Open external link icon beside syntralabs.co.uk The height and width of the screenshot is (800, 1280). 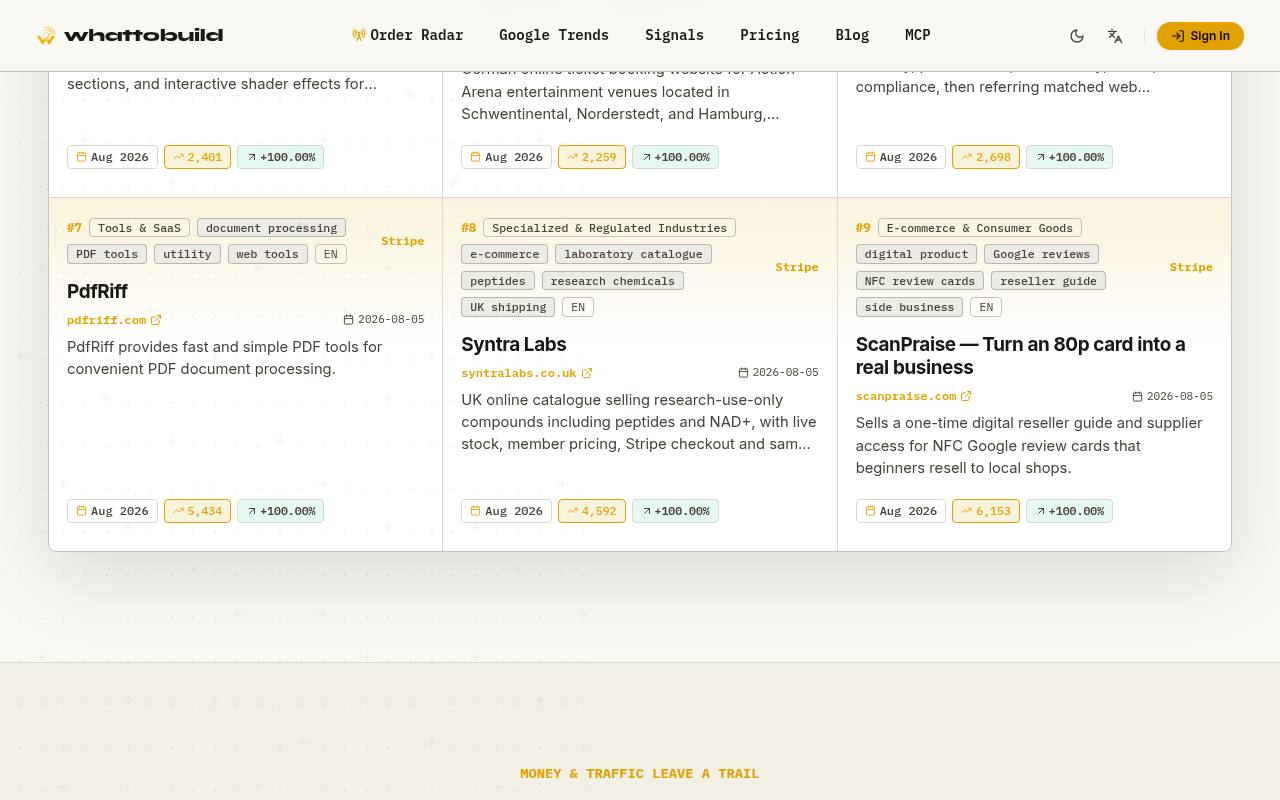coord(587,373)
